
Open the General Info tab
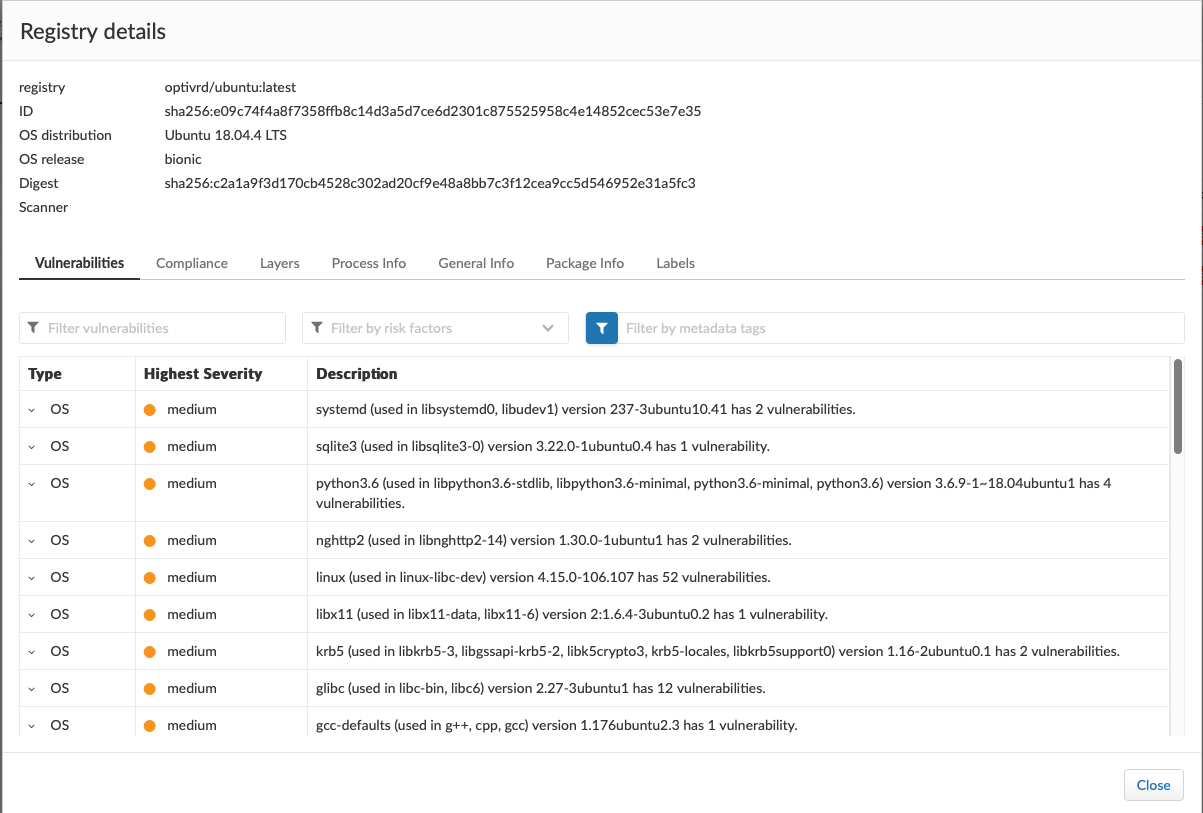476,263
